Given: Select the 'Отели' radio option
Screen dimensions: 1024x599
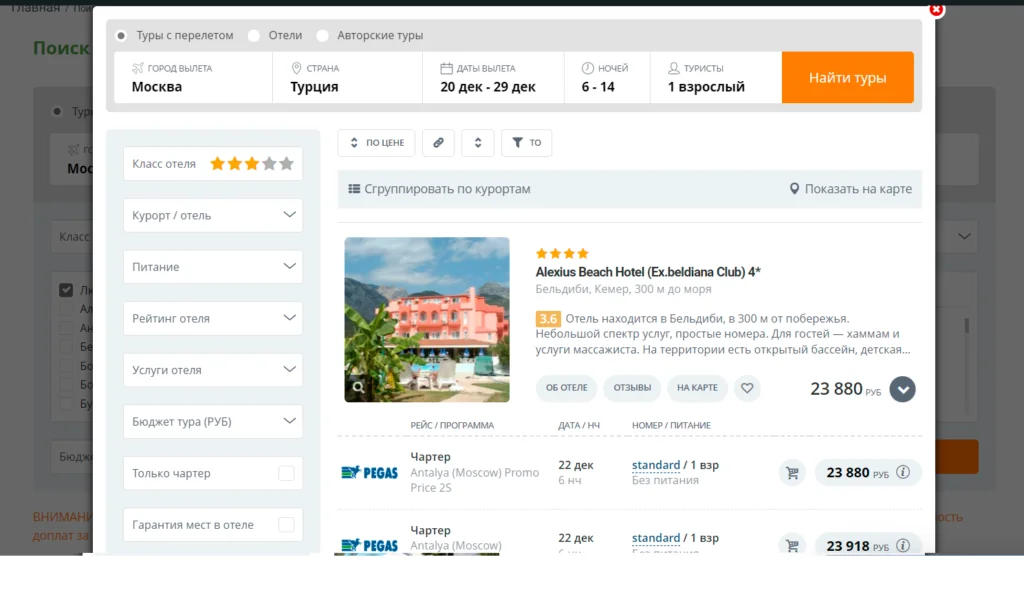Looking at the screenshot, I should click(254, 36).
